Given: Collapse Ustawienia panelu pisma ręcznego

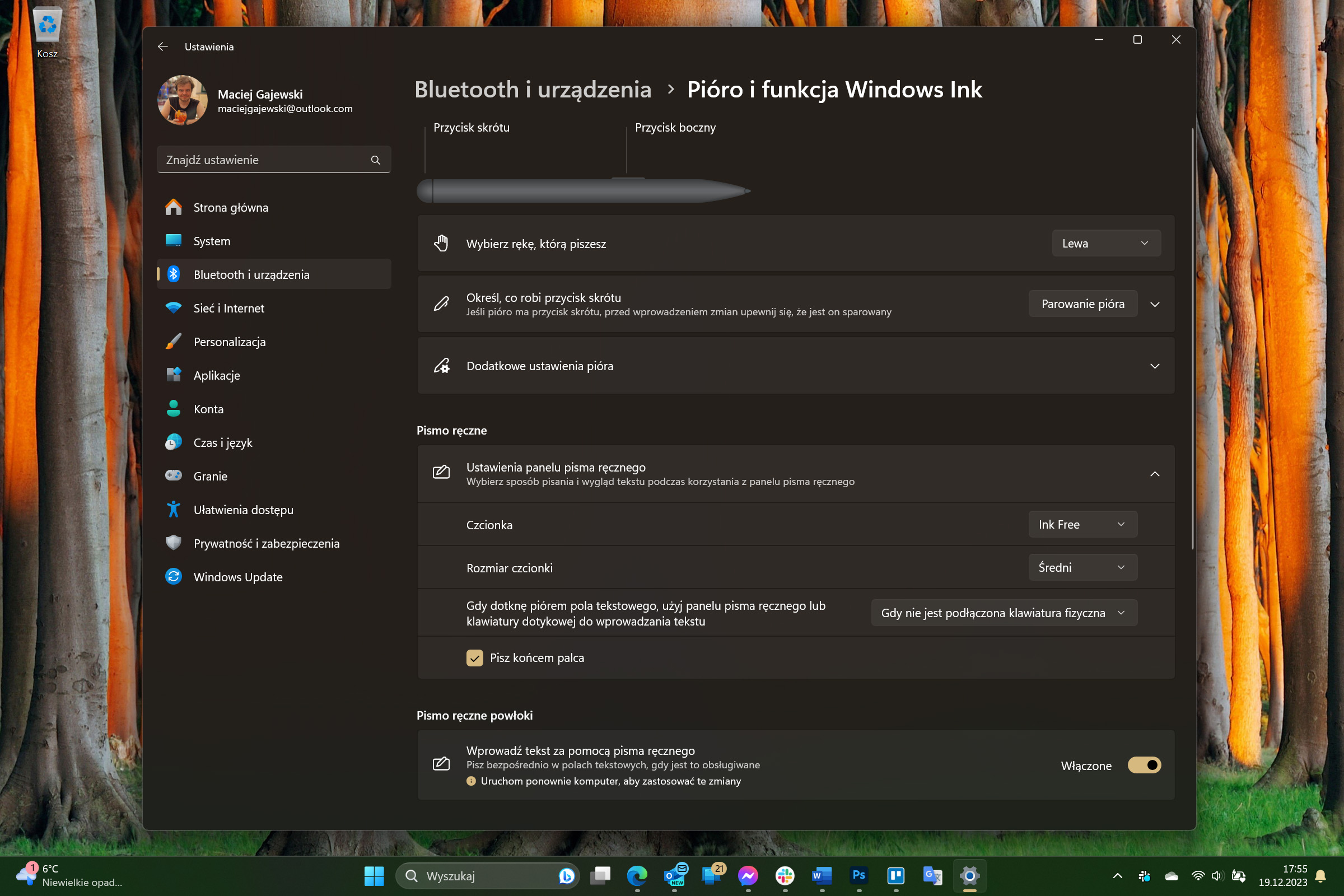Looking at the screenshot, I should pos(1155,474).
